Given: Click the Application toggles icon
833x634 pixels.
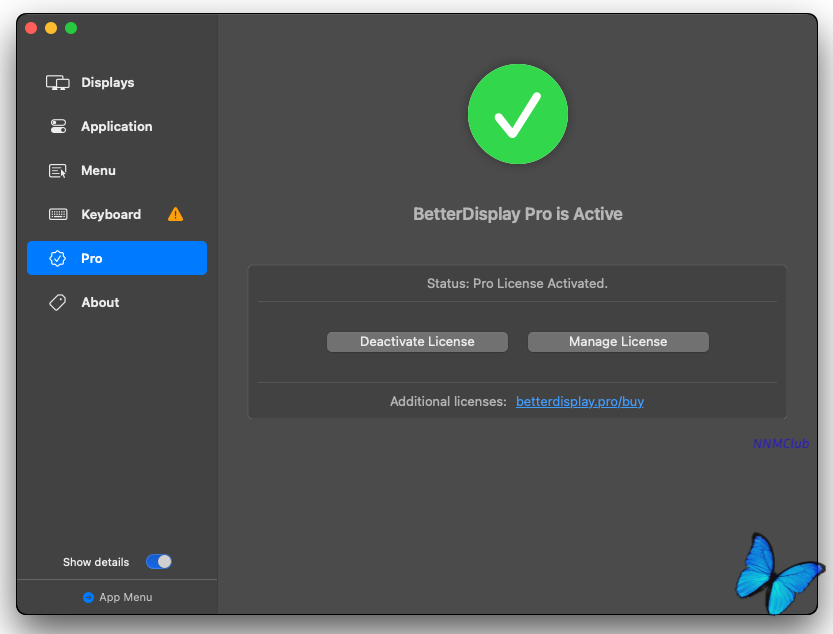Looking at the screenshot, I should pos(58,126).
